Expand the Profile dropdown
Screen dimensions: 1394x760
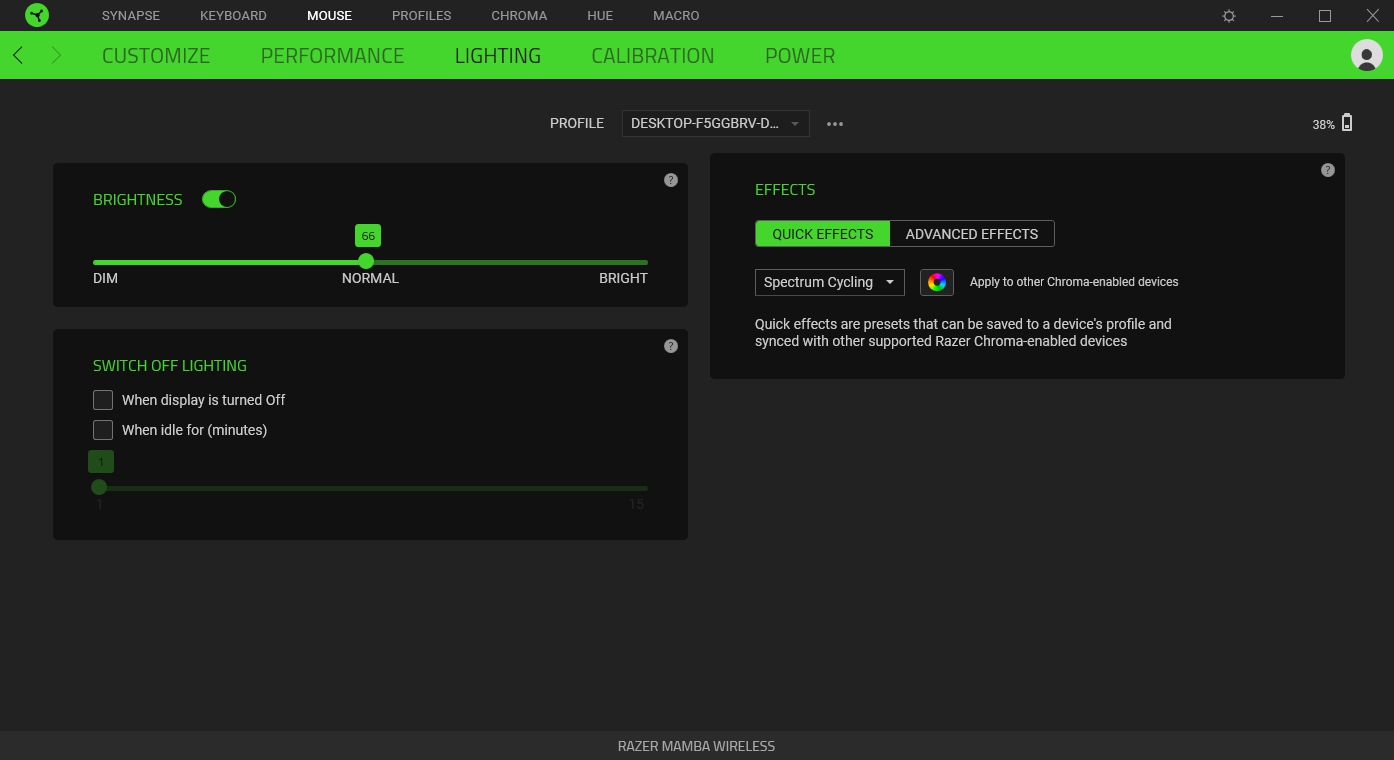(x=716, y=123)
